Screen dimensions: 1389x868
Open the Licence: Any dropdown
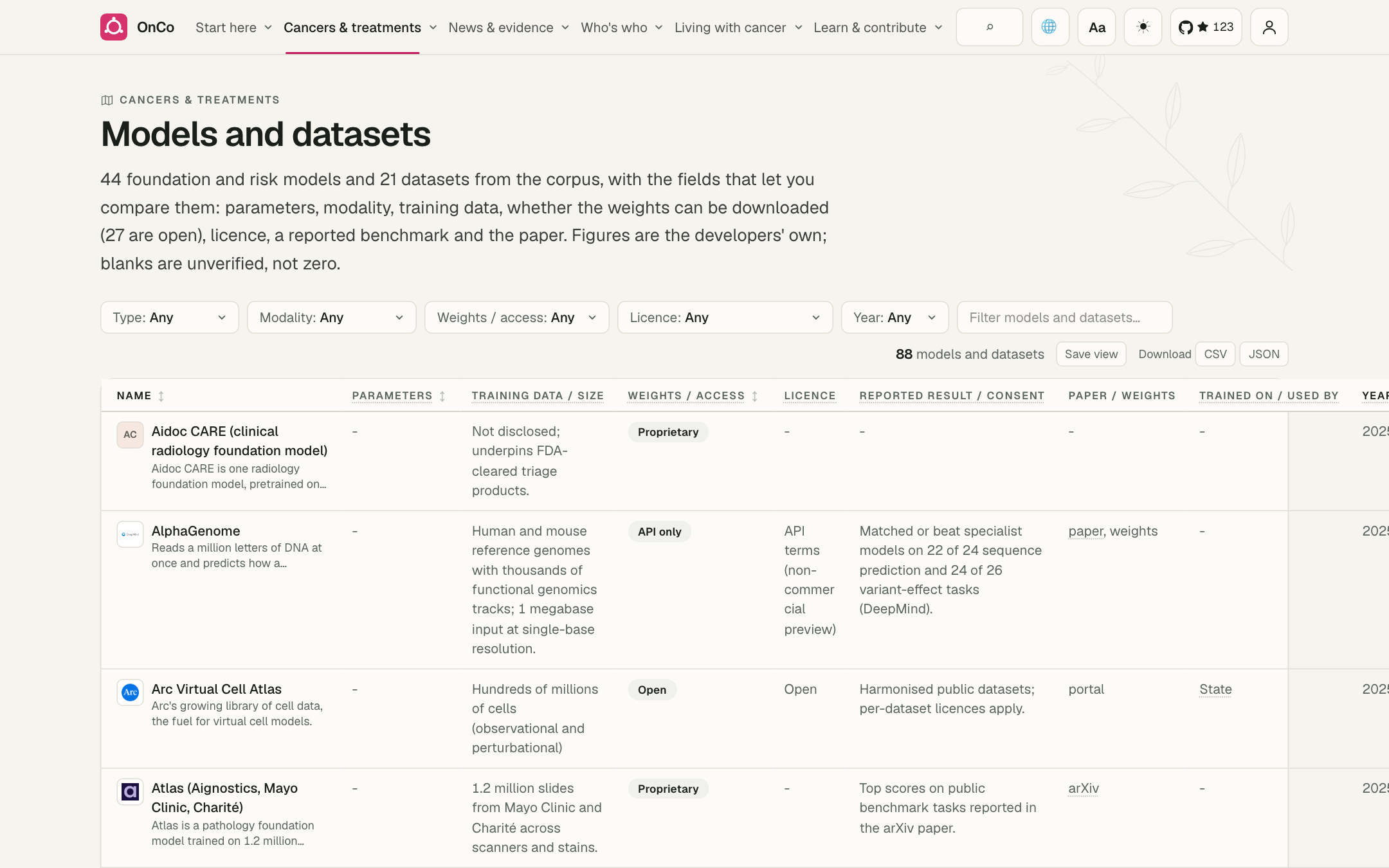725,318
